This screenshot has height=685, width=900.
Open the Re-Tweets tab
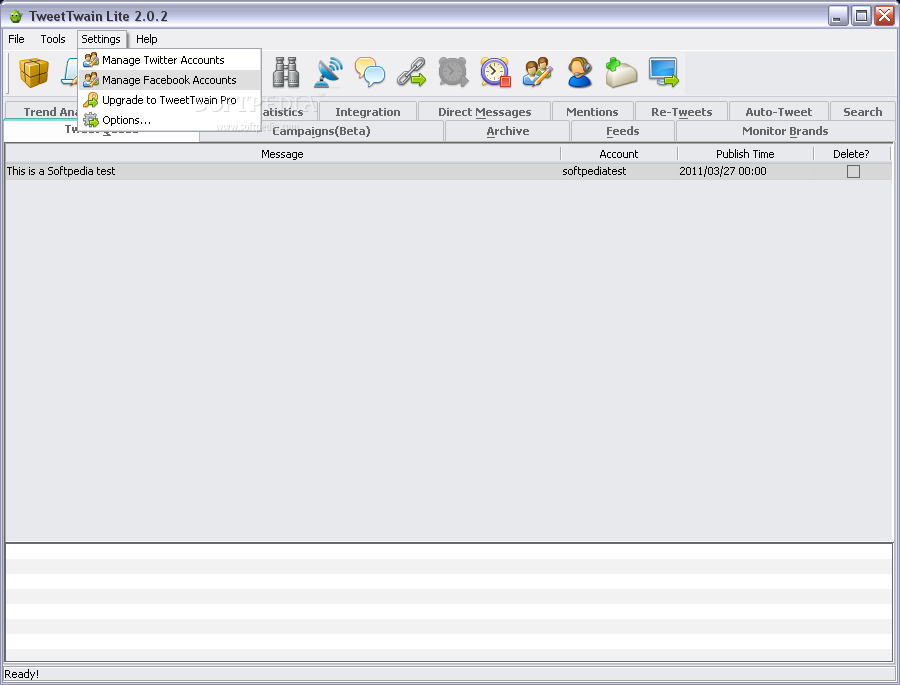click(x=681, y=112)
